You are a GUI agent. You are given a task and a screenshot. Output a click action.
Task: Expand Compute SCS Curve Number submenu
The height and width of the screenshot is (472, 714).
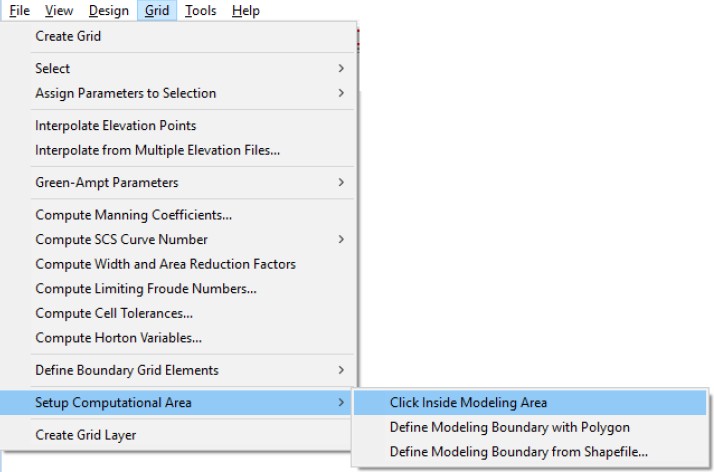click(121, 240)
